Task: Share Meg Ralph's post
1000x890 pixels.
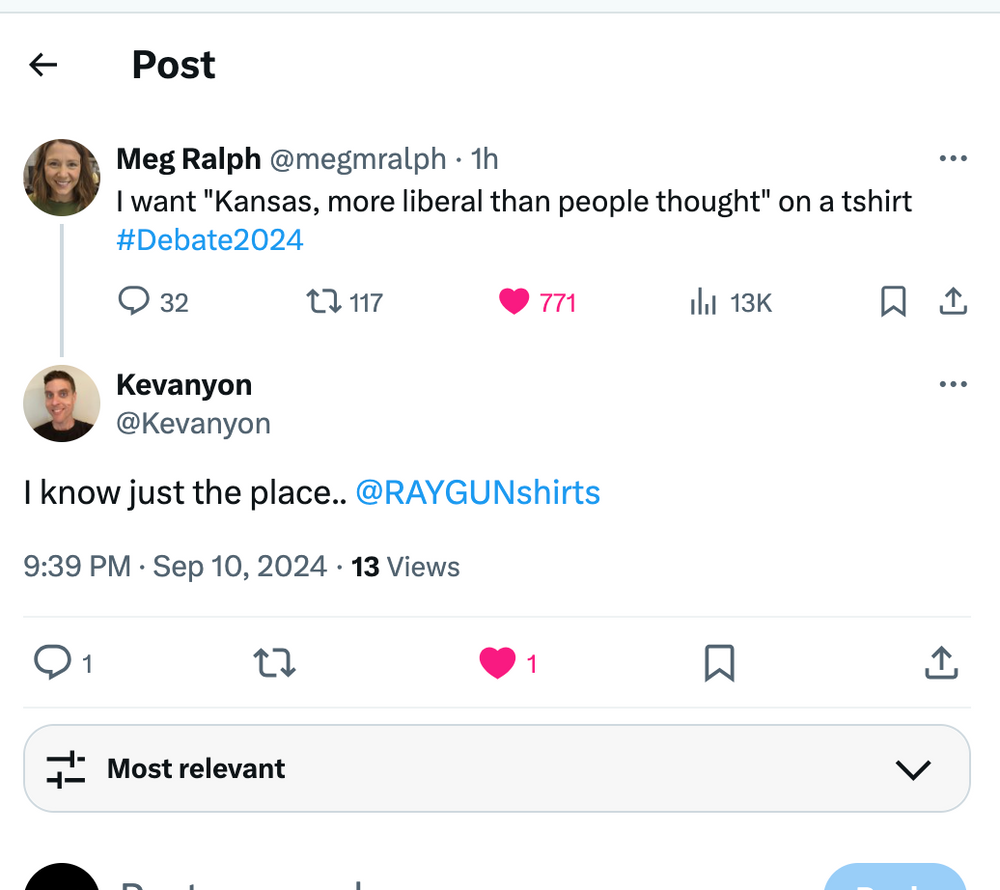Action: (953, 301)
